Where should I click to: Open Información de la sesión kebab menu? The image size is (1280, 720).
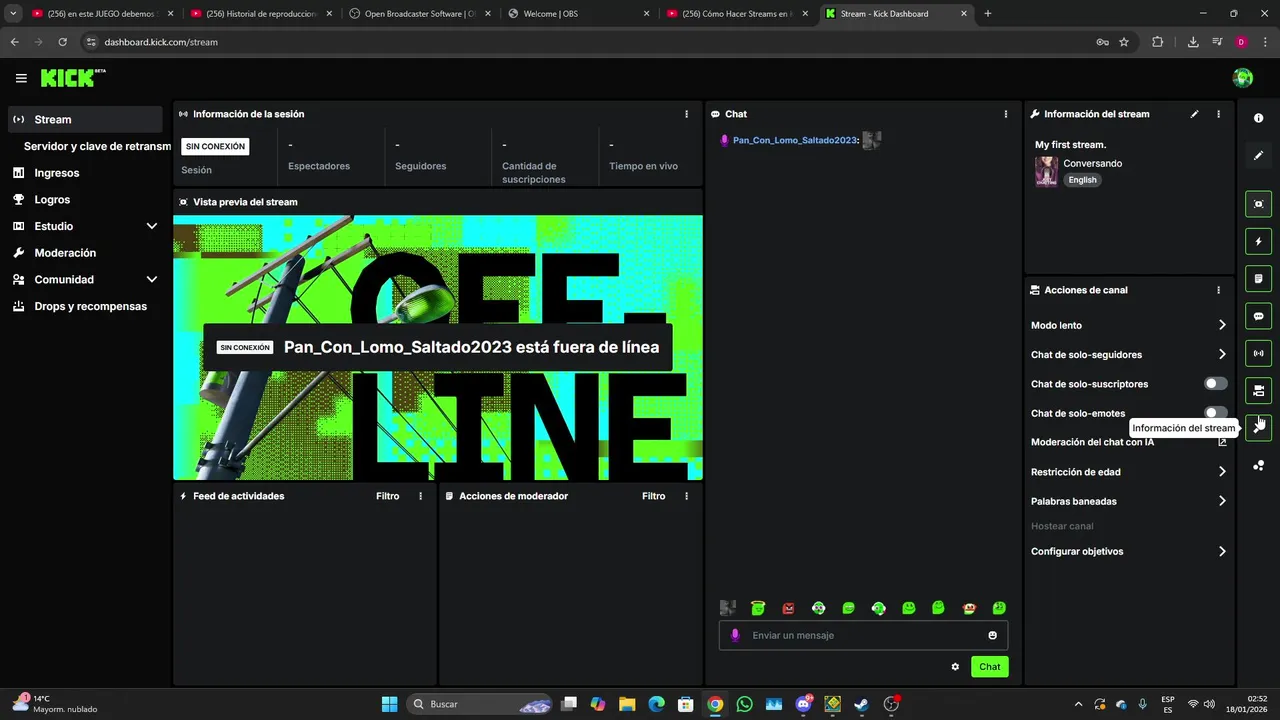686,114
